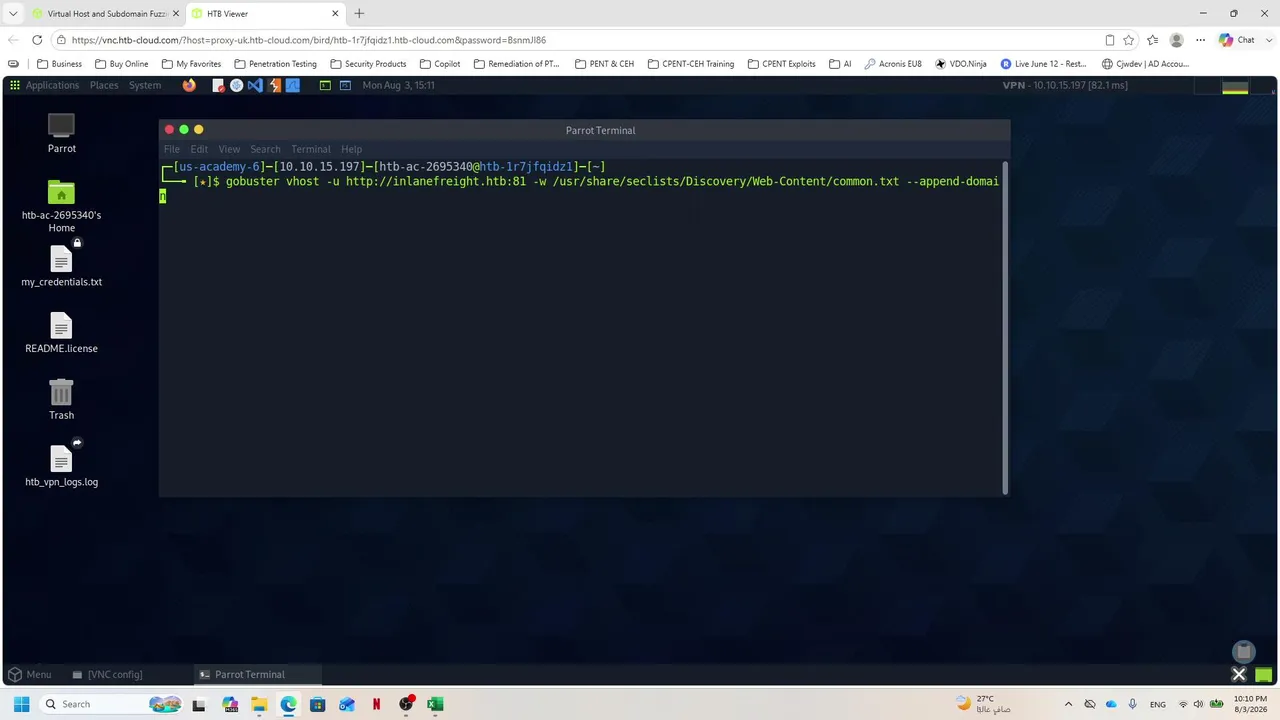The image size is (1280, 720).
Task: Open the browser profile avatar
Action: (x=1177, y=40)
